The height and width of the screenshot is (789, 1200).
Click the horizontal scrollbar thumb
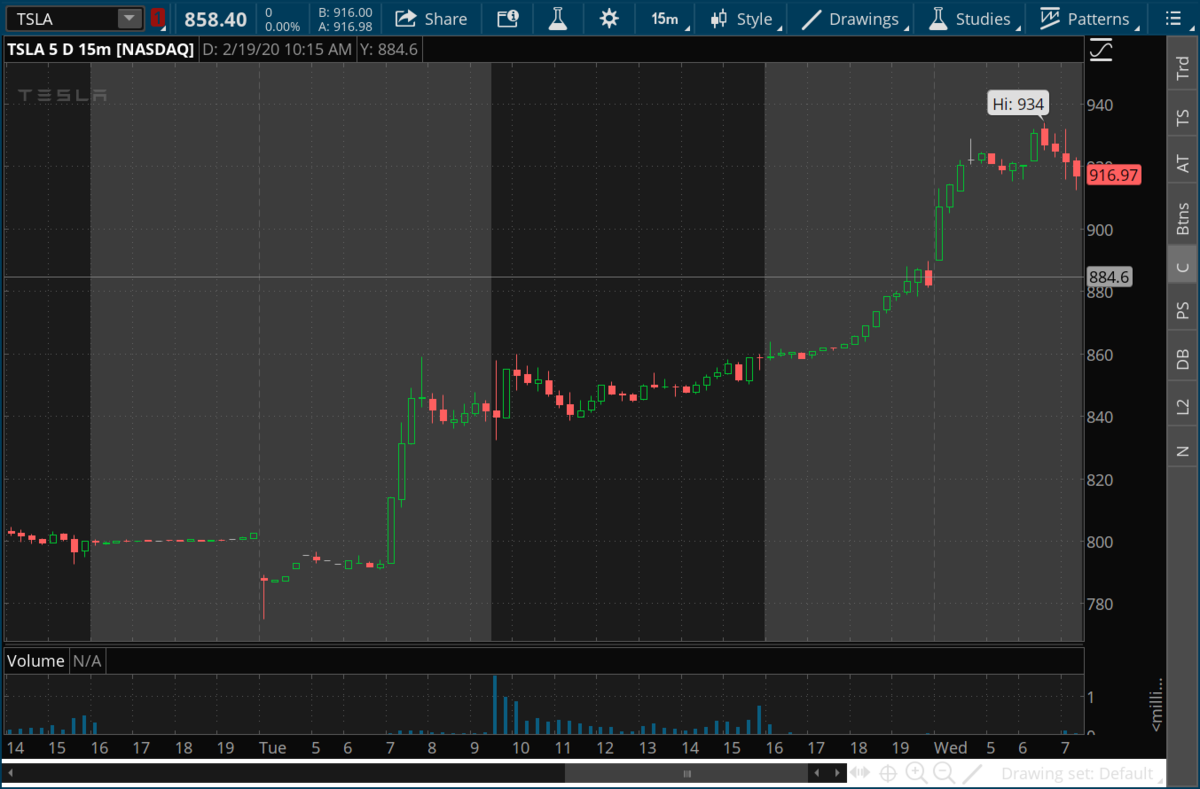coord(686,773)
